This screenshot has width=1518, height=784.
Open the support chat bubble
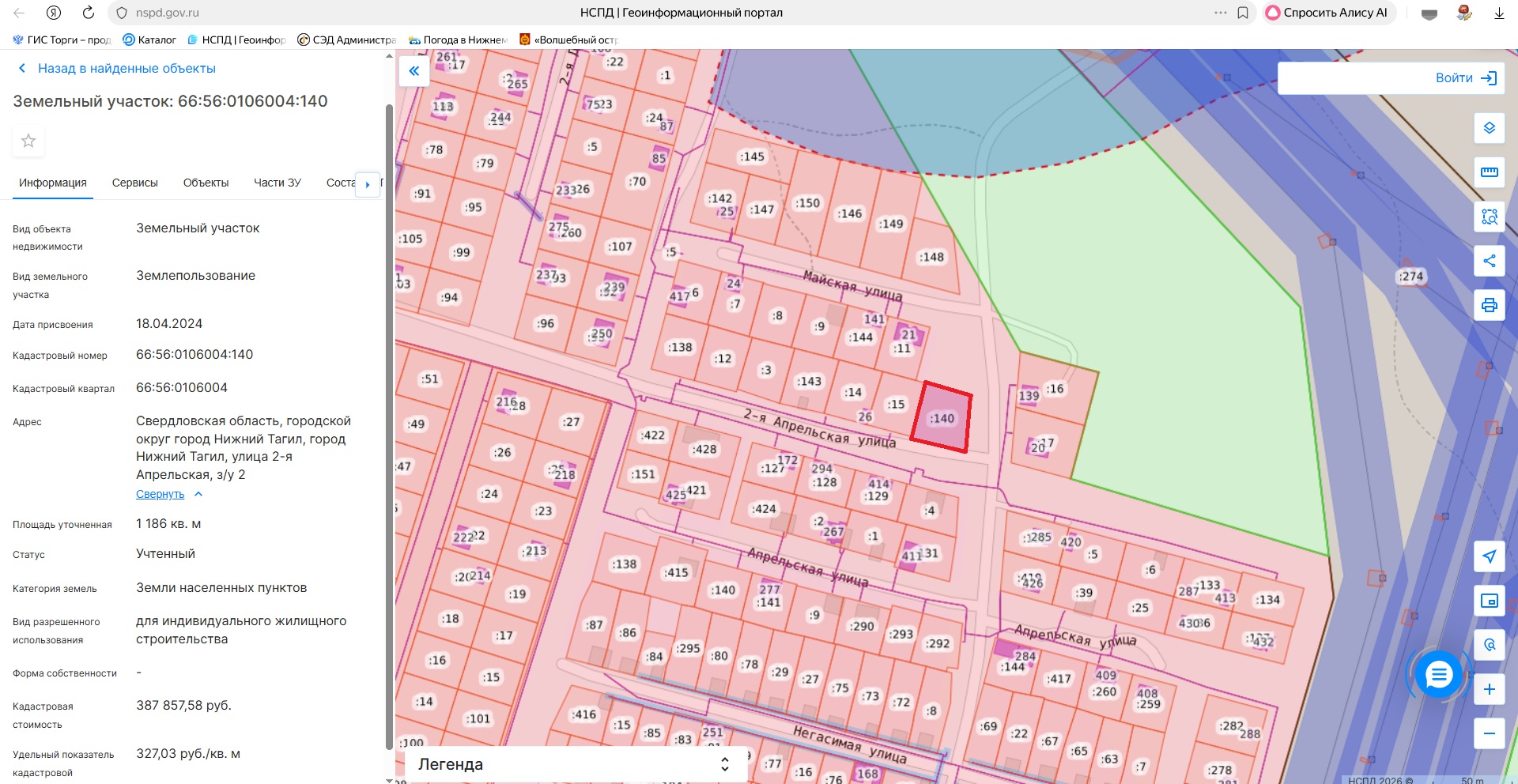point(1438,675)
